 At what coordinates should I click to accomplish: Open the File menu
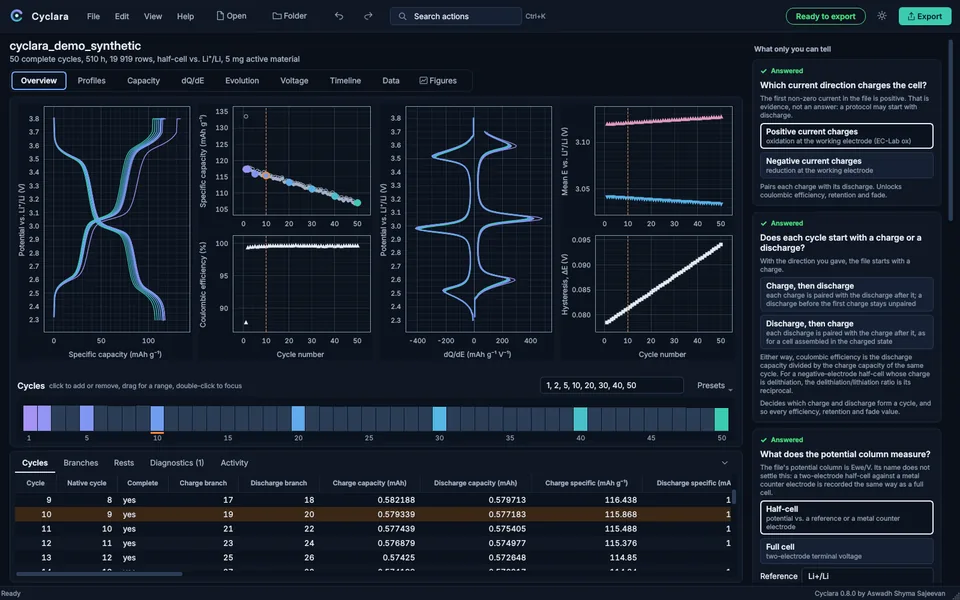click(93, 17)
